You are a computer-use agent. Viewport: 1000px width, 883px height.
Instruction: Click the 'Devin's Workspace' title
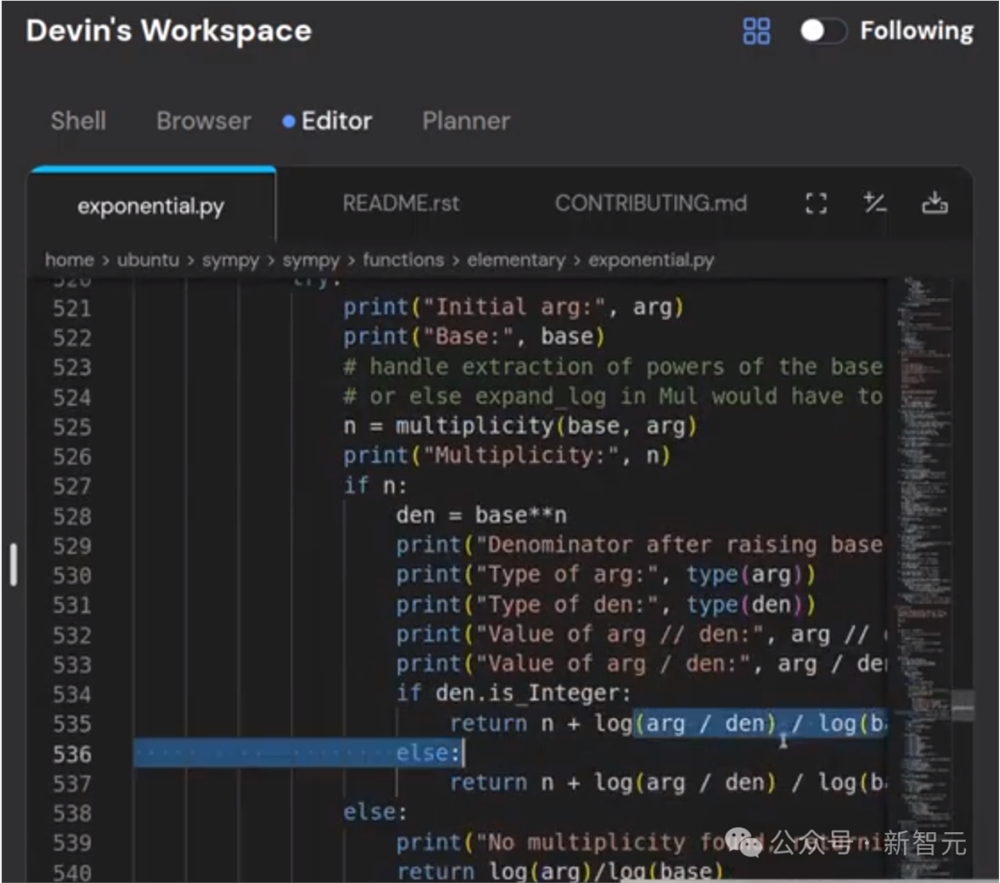tap(169, 31)
